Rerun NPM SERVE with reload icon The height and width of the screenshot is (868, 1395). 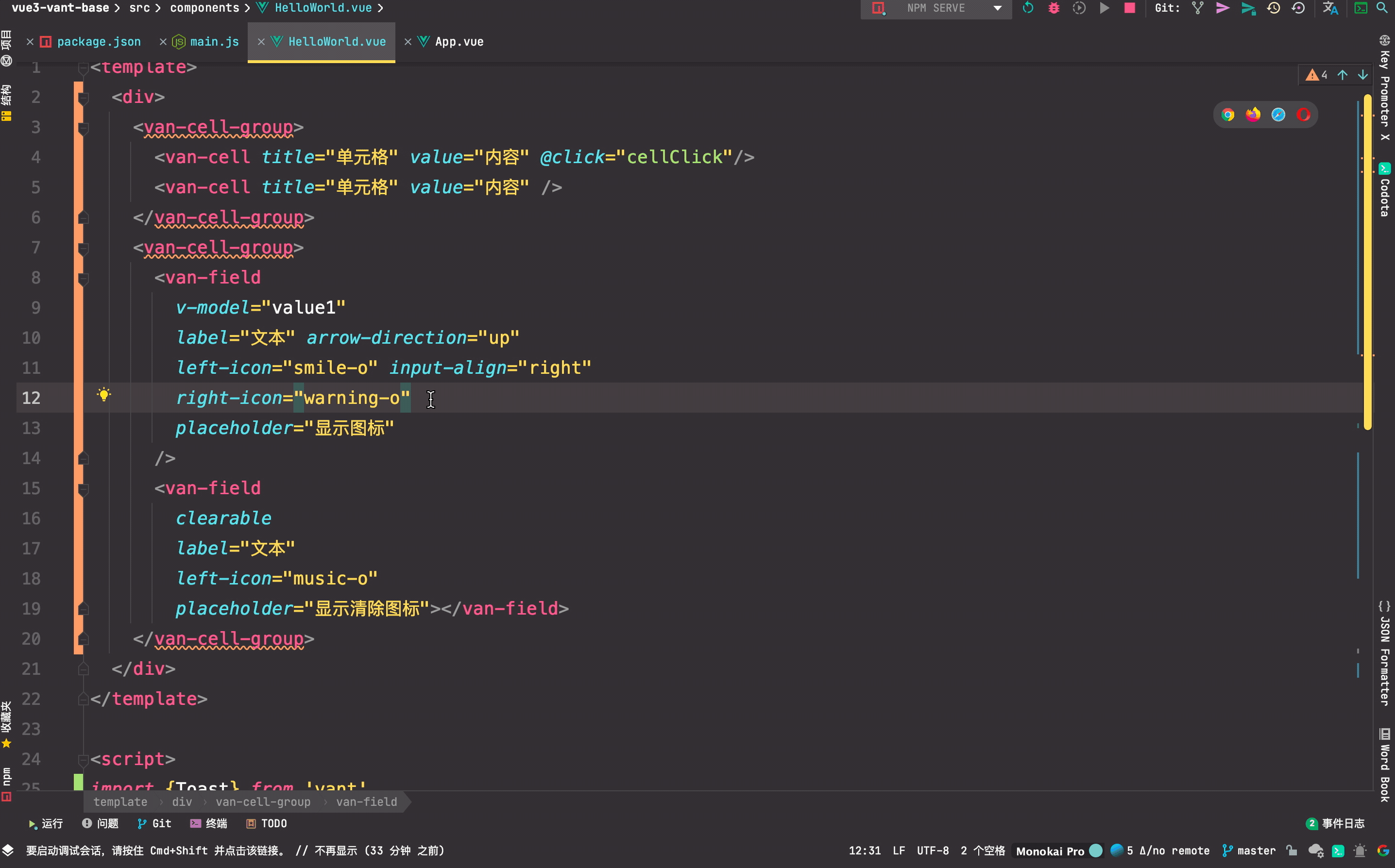(1028, 8)
